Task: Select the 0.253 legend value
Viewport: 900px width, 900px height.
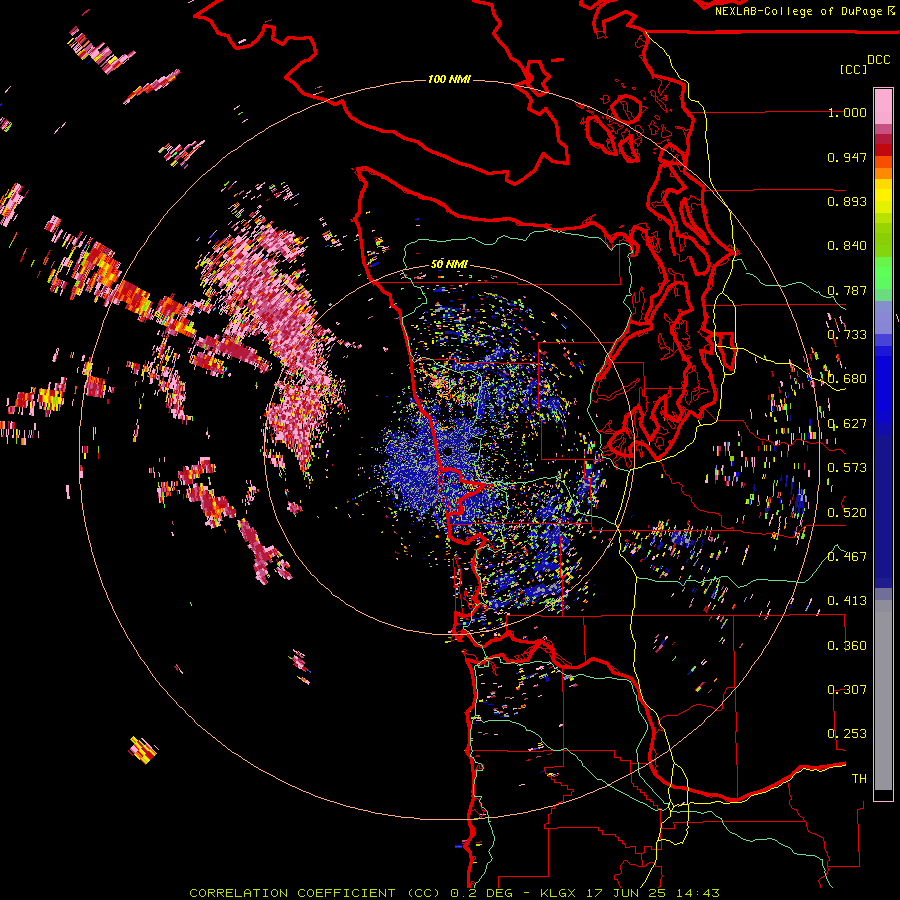Action: 847,734
